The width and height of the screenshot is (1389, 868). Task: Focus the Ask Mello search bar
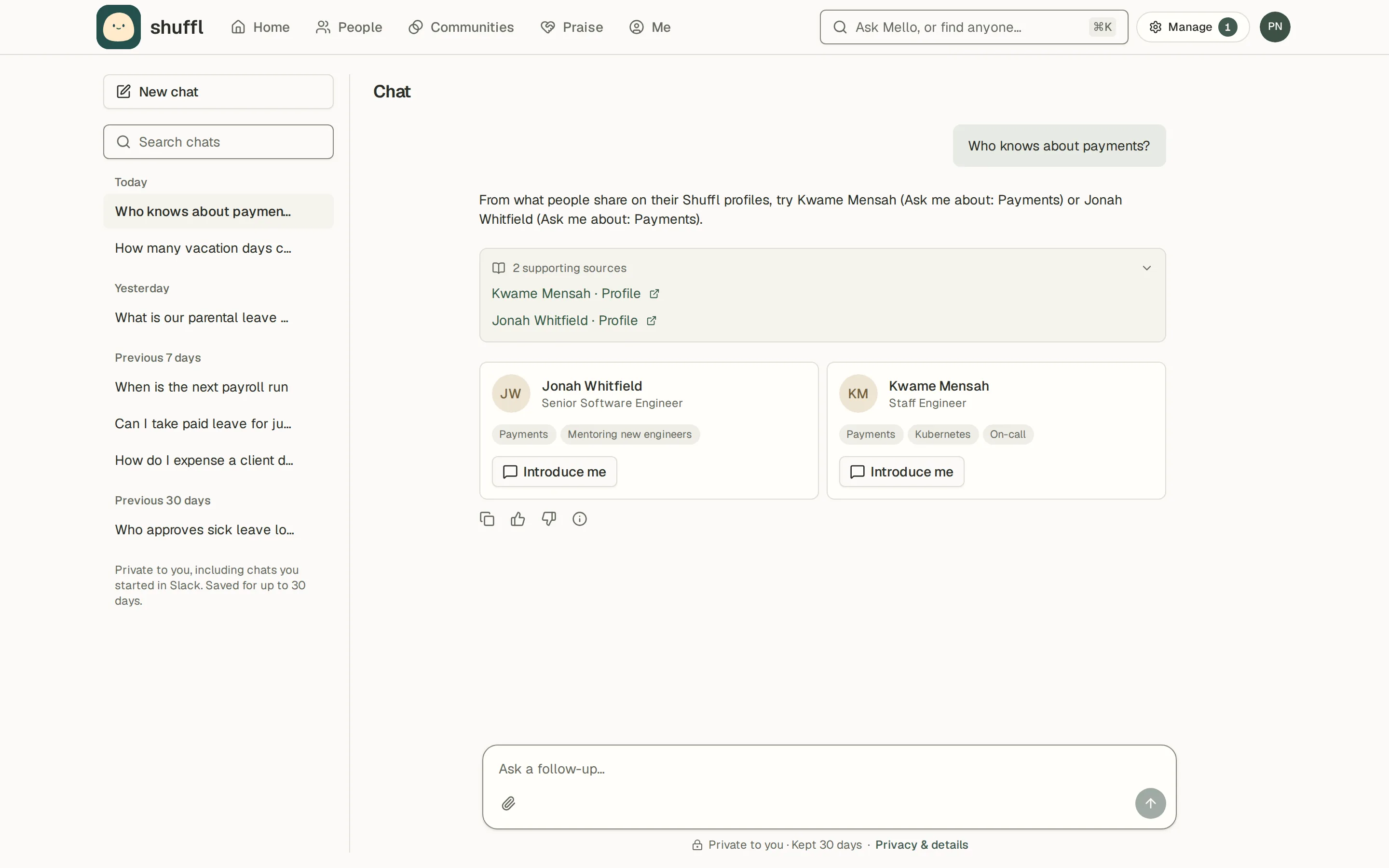(973, 27)
